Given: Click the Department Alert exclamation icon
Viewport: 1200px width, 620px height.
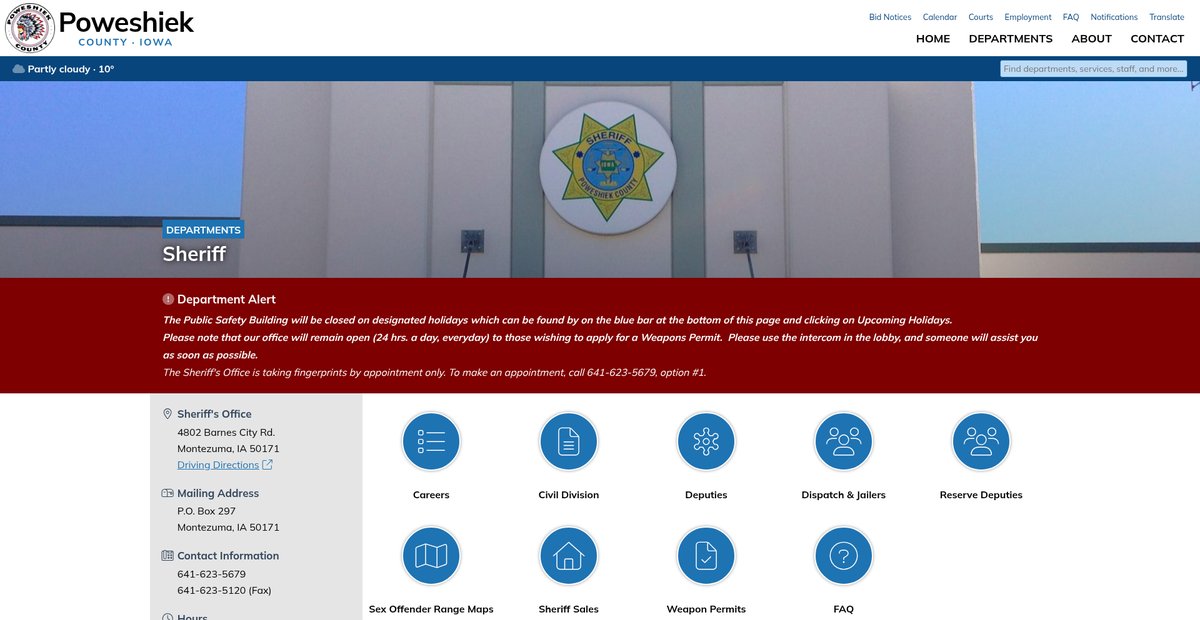Looking at the screenshot, I should point(168,299).
